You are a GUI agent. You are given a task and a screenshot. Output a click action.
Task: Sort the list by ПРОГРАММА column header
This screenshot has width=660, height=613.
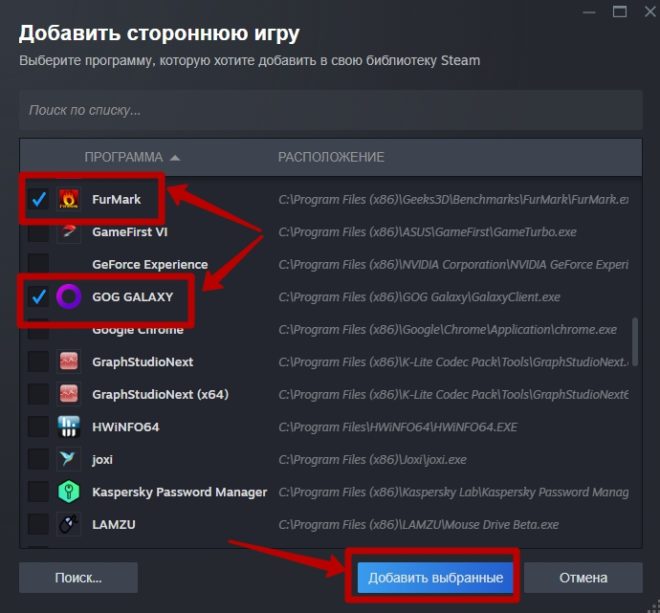pyautogui.click(x=124, y=157)
